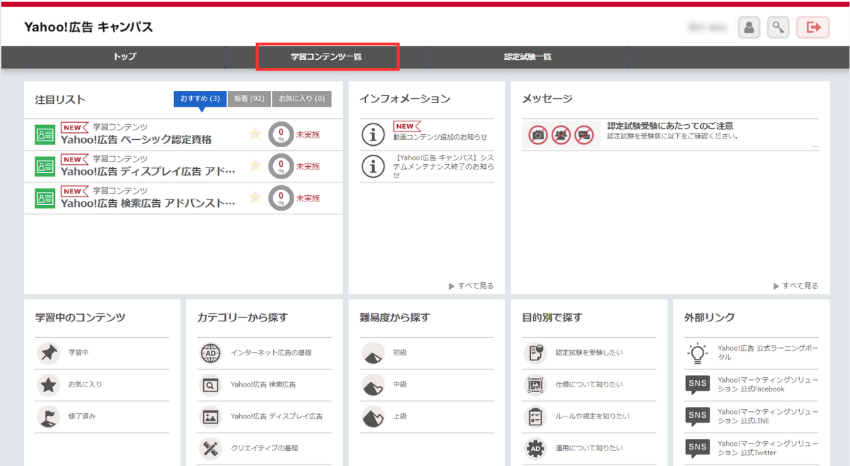Open システムメンテナンス終了のお知らせ notice

(443, 166)
